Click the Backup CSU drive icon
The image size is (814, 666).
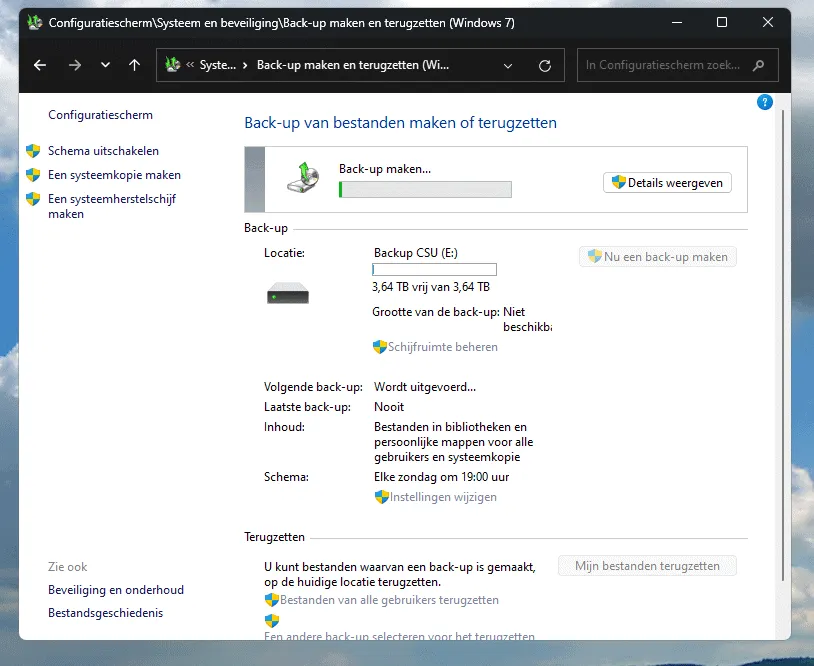point(288,294)
